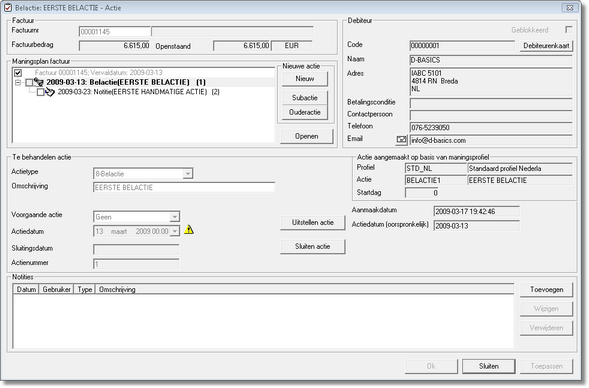Click the yellow warning icon beside Actiedatum
The height and width of the screenshot is (388, 589).
point(189,229)
